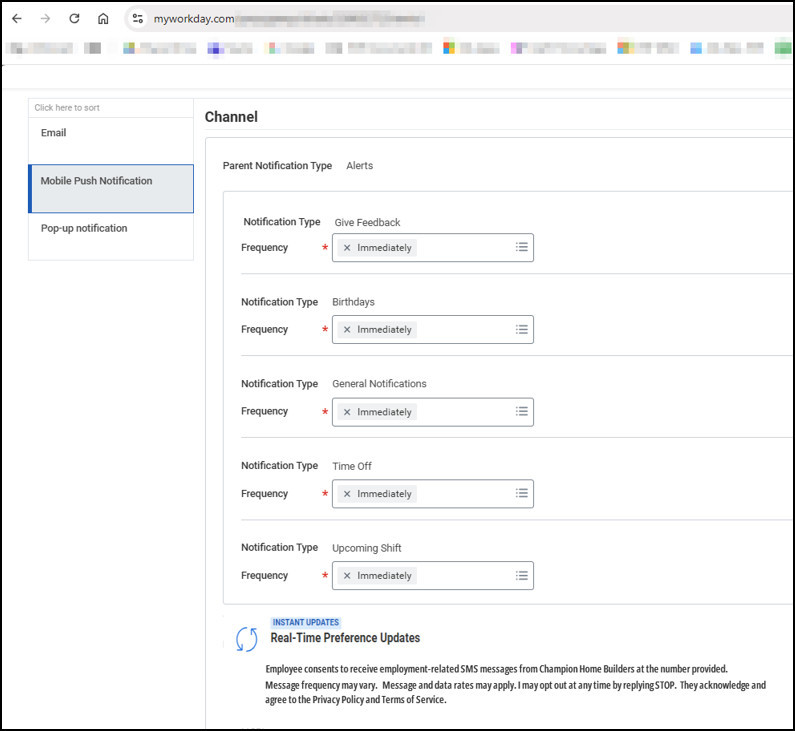Click the browser forward arrow
This screenshot has height=731, width=795.
46,19
